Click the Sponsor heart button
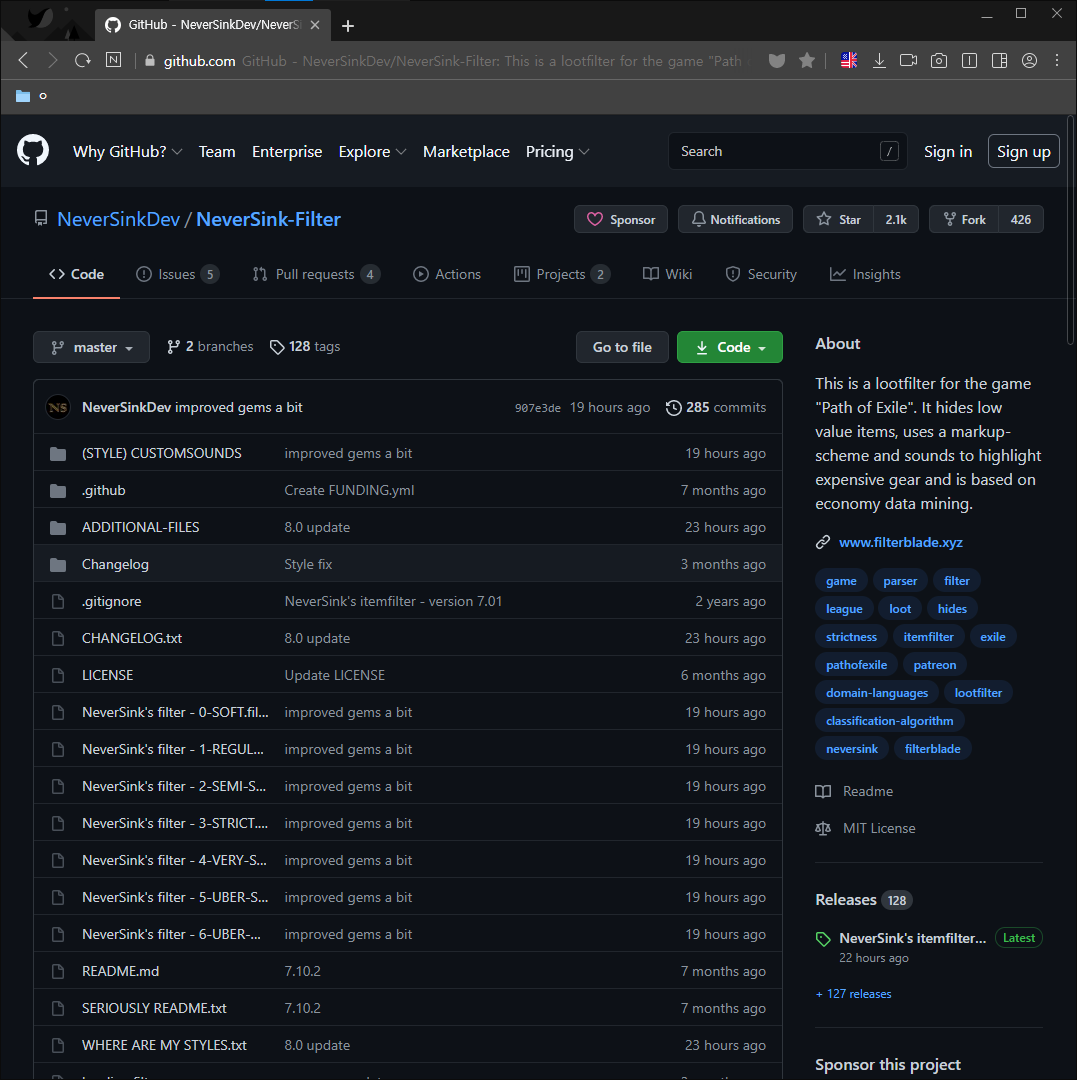The width and height of the screenshot is (1077, 1080). coord(620,219)
